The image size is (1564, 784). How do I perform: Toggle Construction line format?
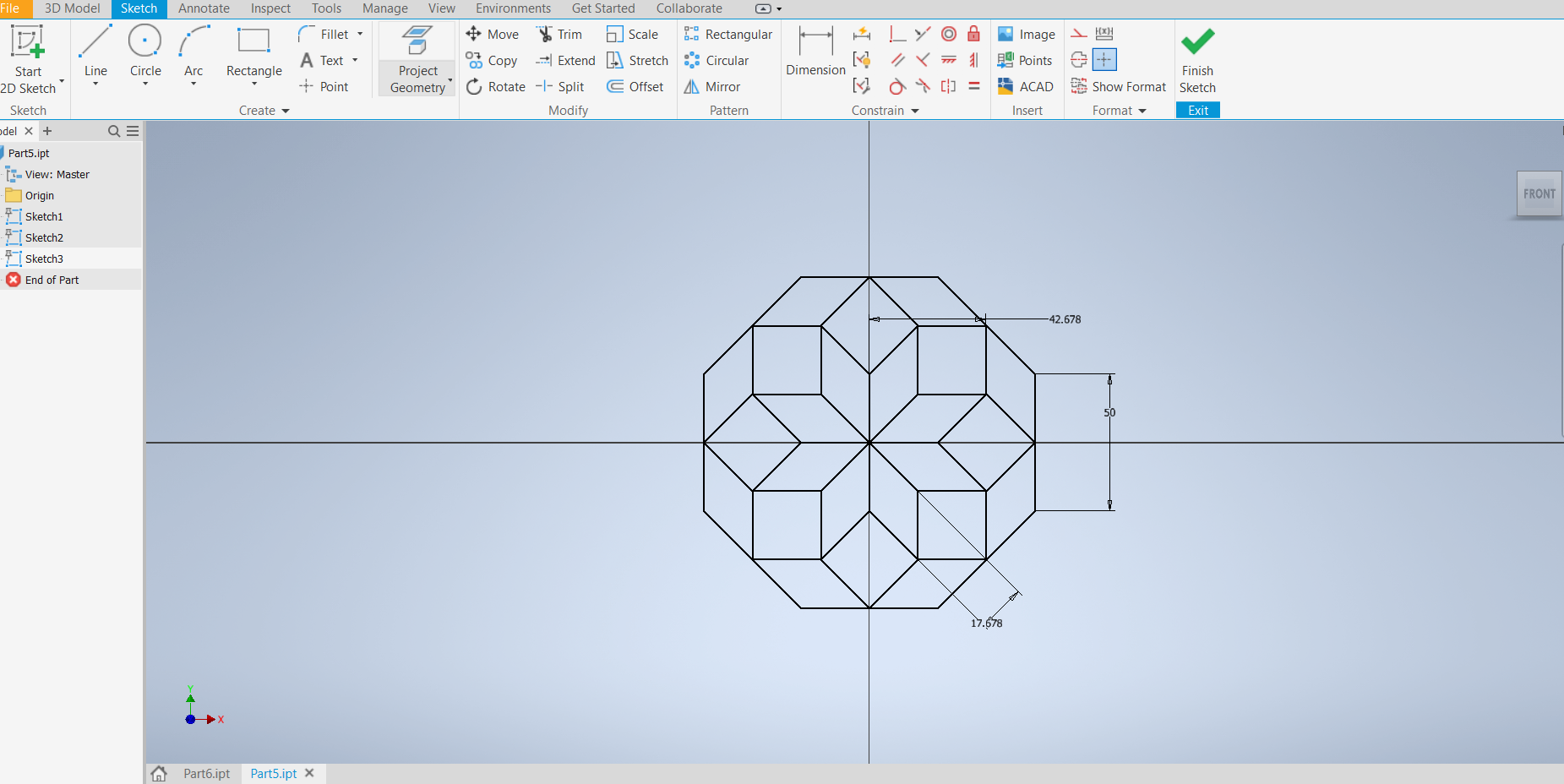pyautogui.click(x=1079, y=34)
